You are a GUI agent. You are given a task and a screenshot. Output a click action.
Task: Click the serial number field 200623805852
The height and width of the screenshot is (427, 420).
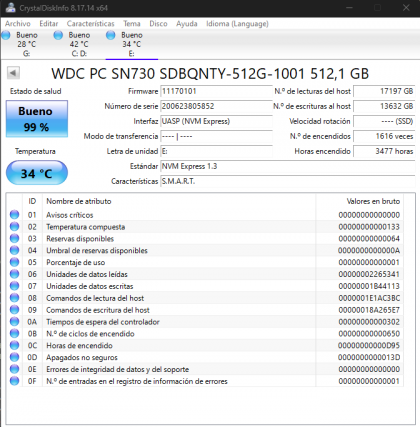[x=216, y=106]
